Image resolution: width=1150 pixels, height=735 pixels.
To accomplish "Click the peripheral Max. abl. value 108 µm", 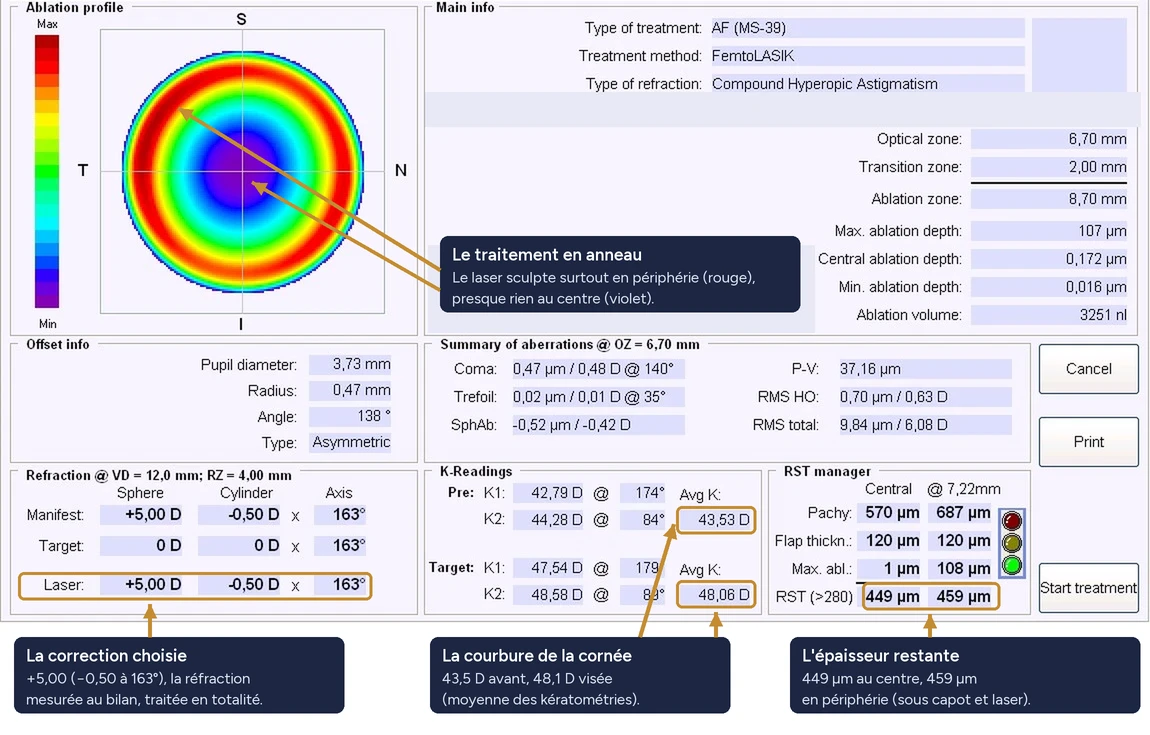I will [960, 568].
